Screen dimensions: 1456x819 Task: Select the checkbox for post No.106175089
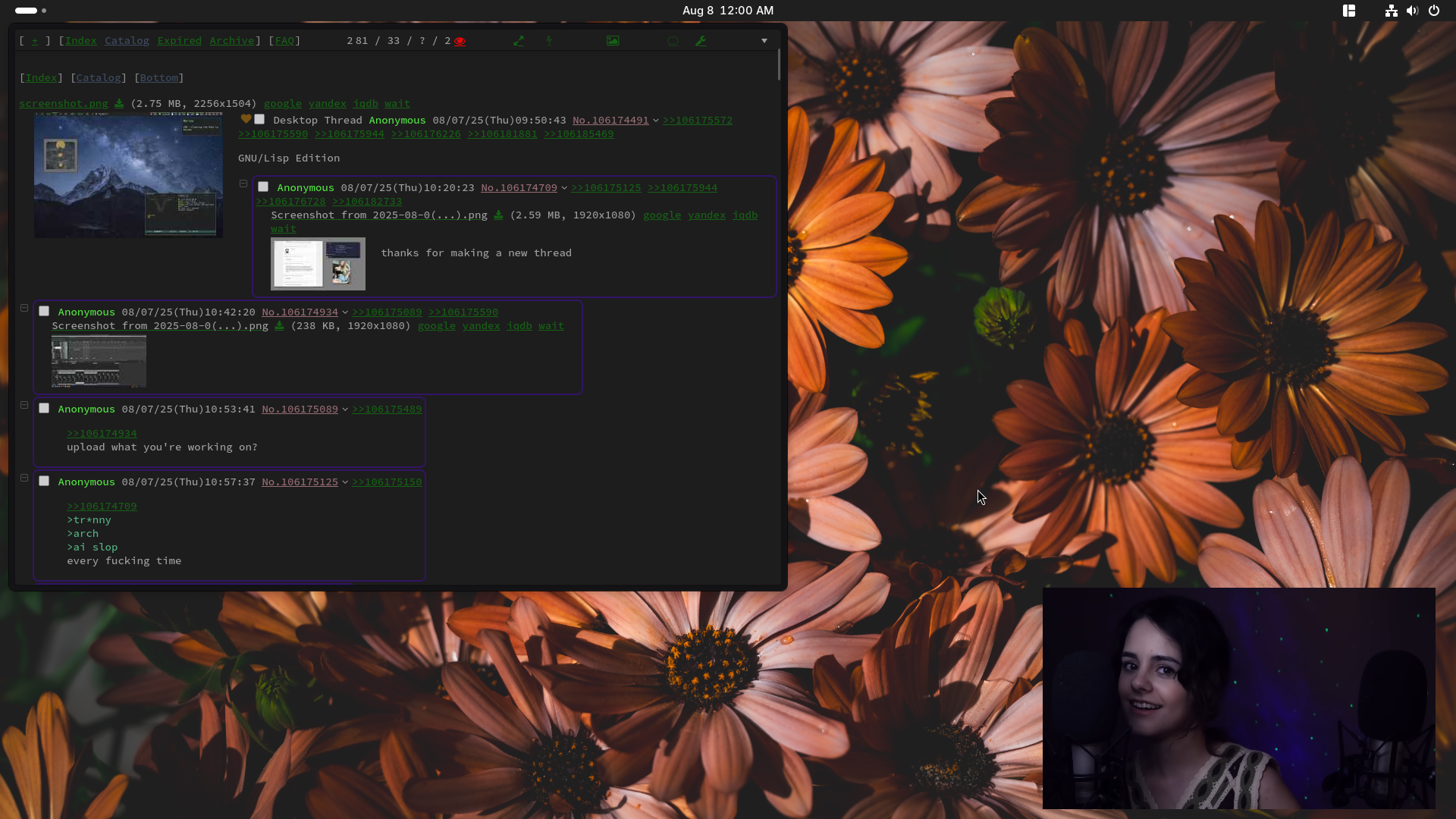(x=44, y=408)
